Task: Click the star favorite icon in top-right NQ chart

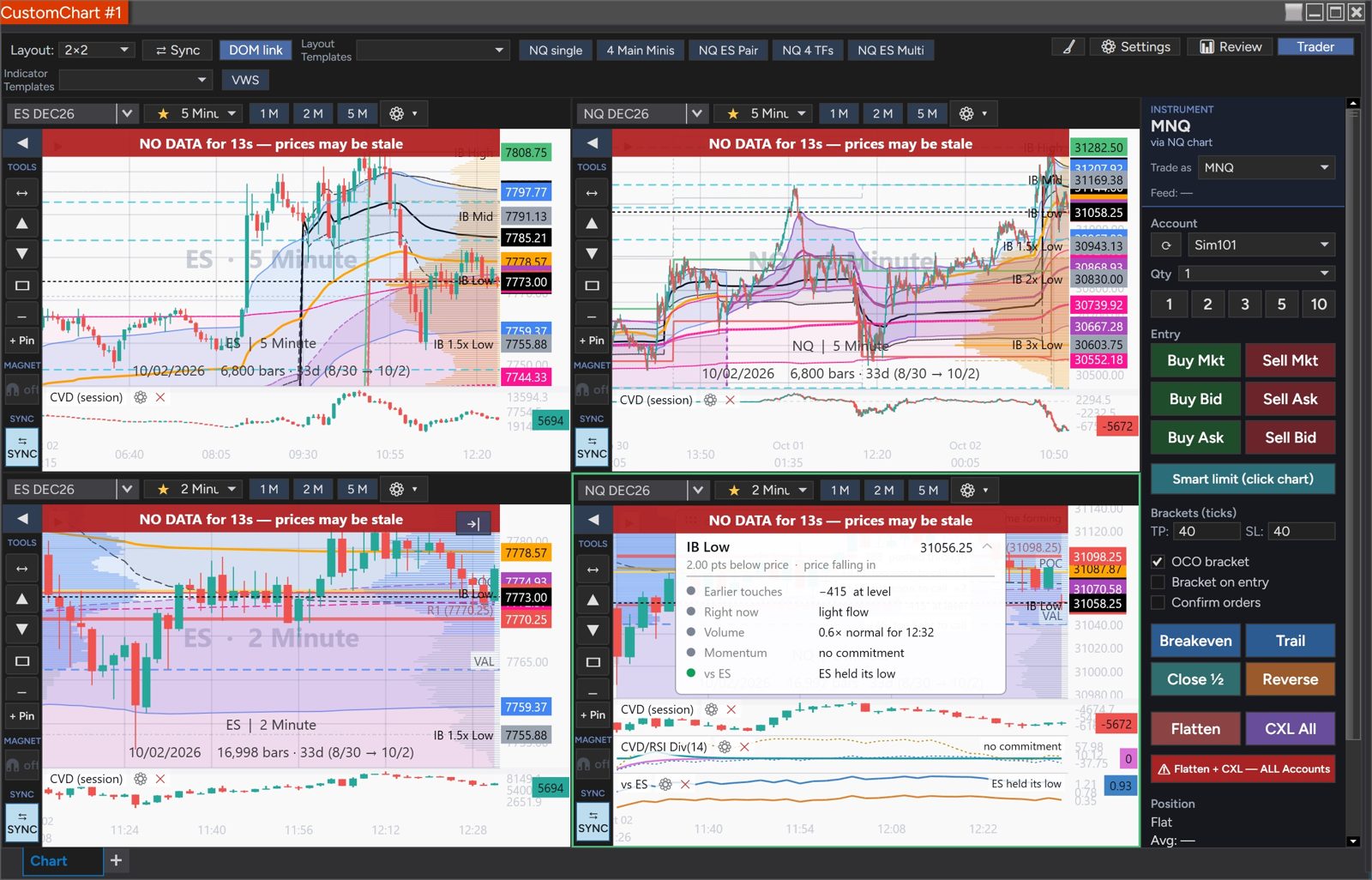Action: 732,113
